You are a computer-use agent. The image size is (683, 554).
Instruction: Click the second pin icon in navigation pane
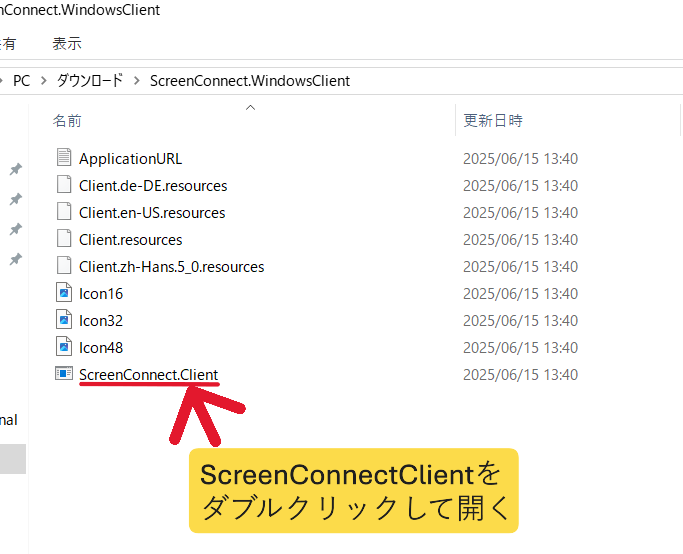[x=16, y=199]
